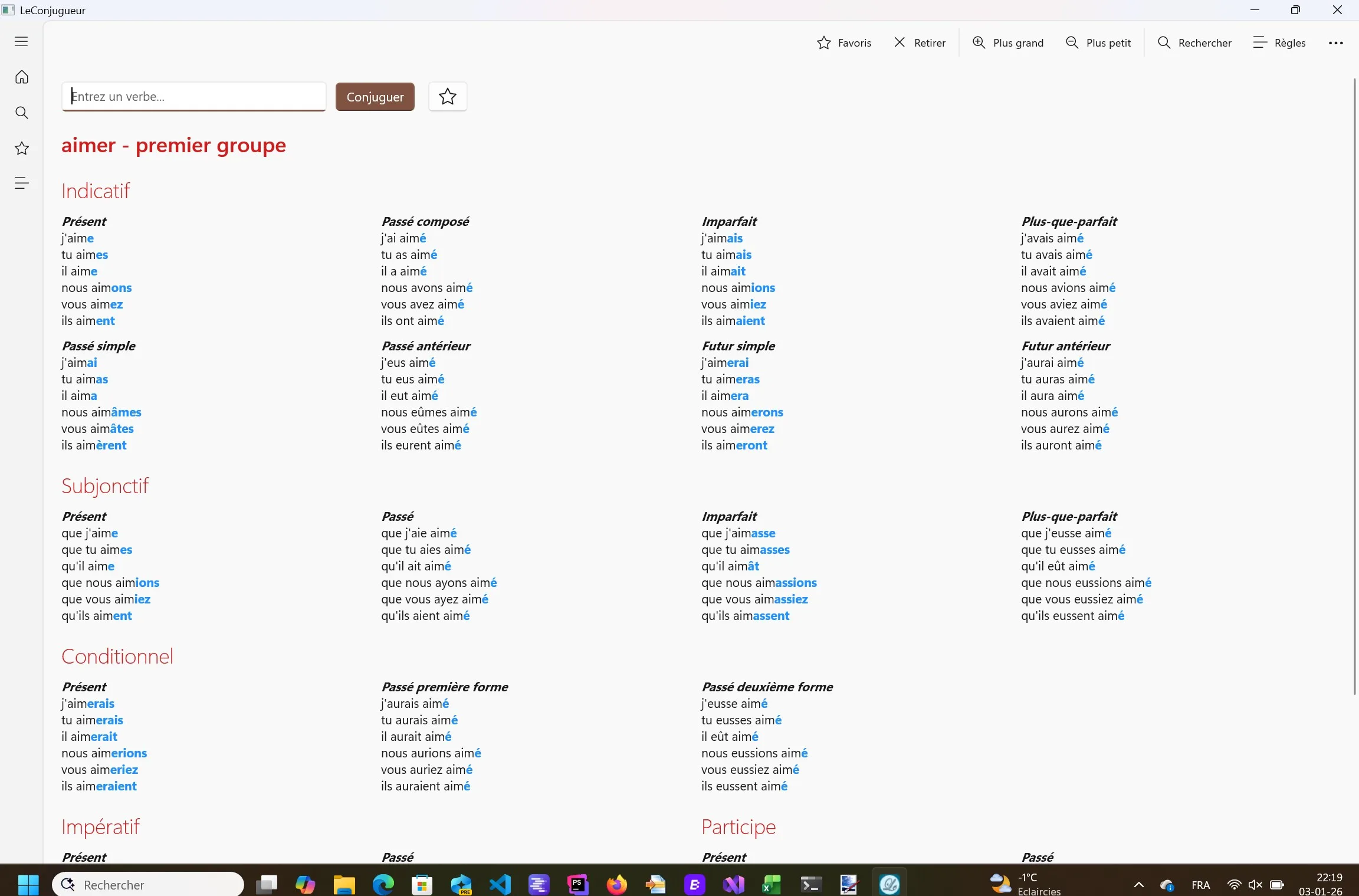Viewport: 1359px width, 896px height.
Task: Click the form 'tu auras aimé'
Action: 1058,379
